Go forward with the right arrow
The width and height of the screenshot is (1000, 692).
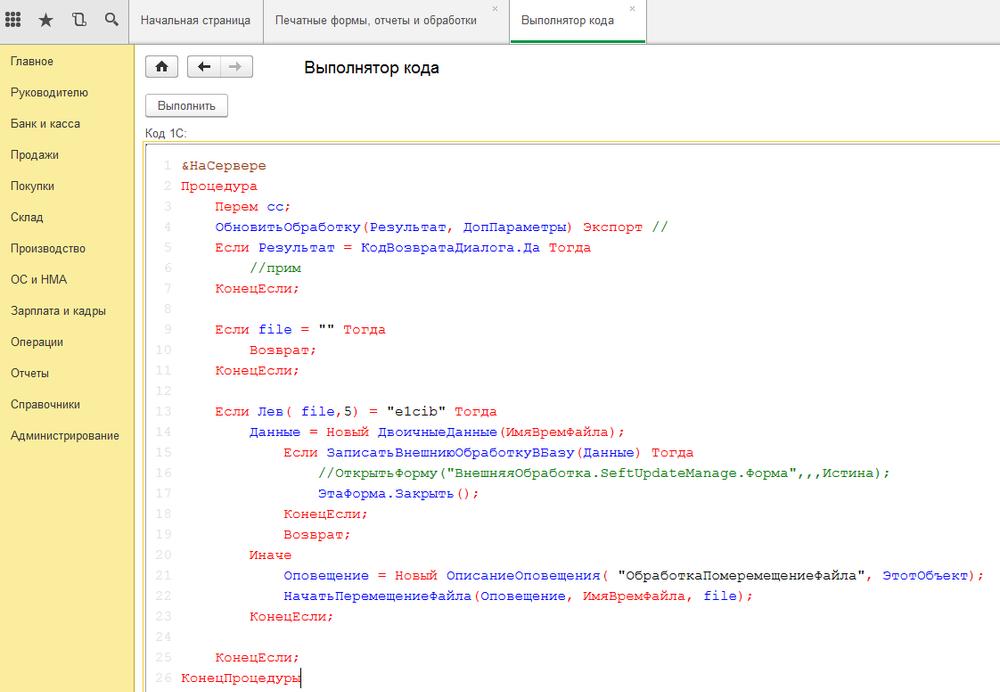pyautogui.click(x=236, y=66)
